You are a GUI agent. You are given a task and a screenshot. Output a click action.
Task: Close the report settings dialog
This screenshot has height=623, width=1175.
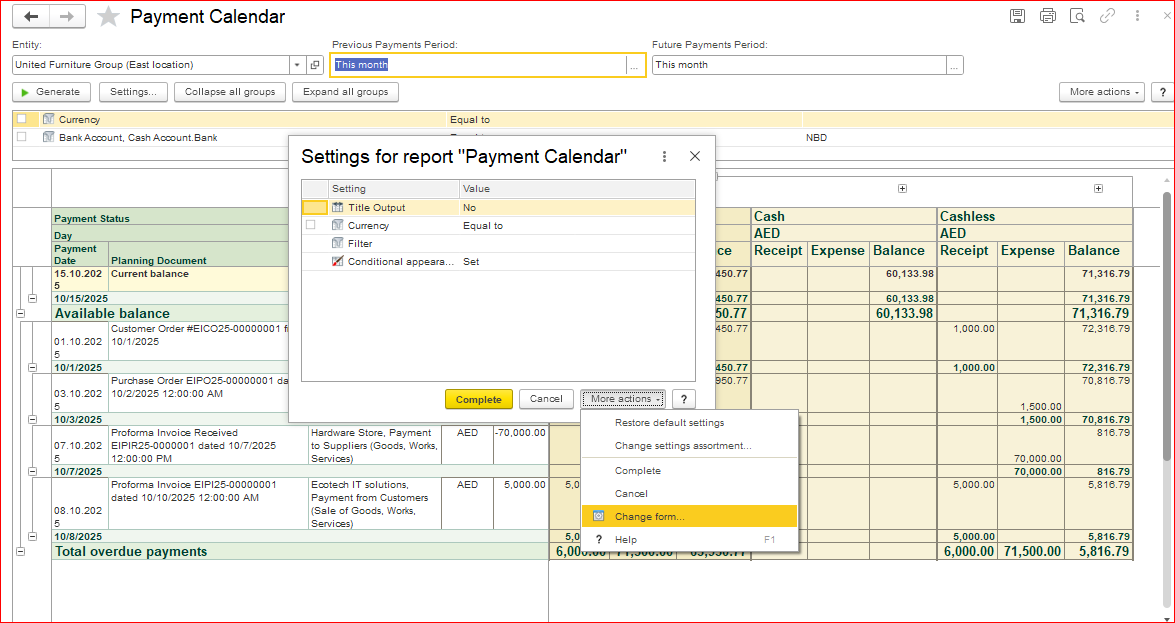(x=695, y=156)
